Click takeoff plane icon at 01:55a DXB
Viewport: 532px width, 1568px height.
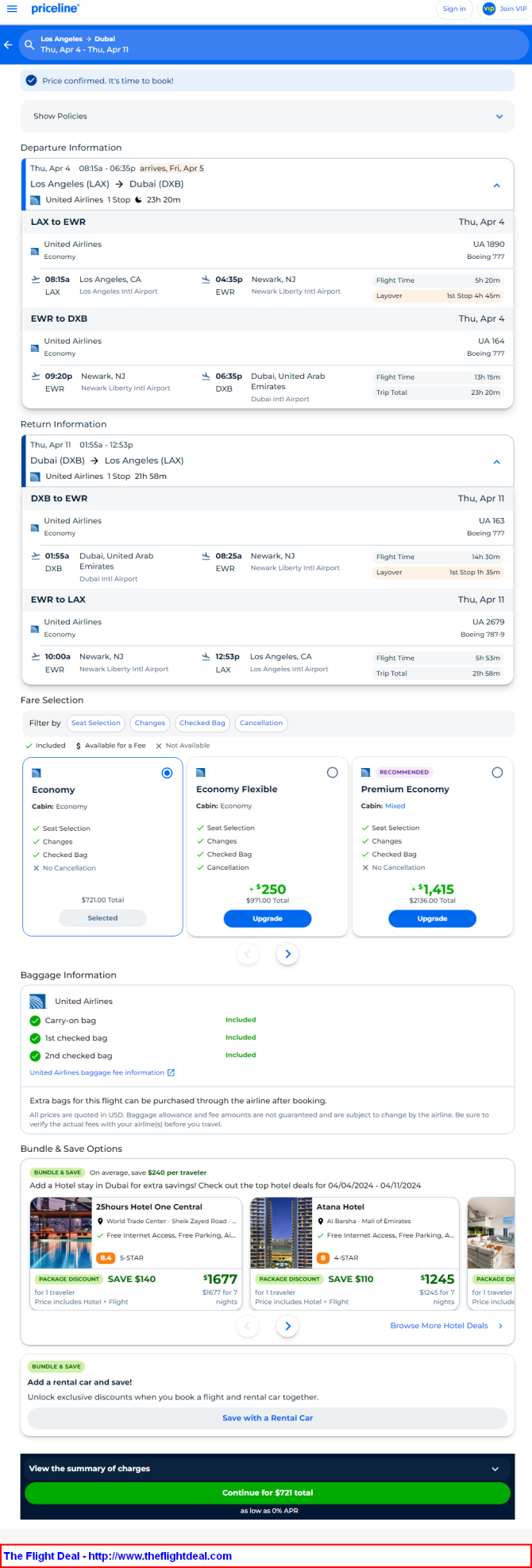click(x=35, y=556)
